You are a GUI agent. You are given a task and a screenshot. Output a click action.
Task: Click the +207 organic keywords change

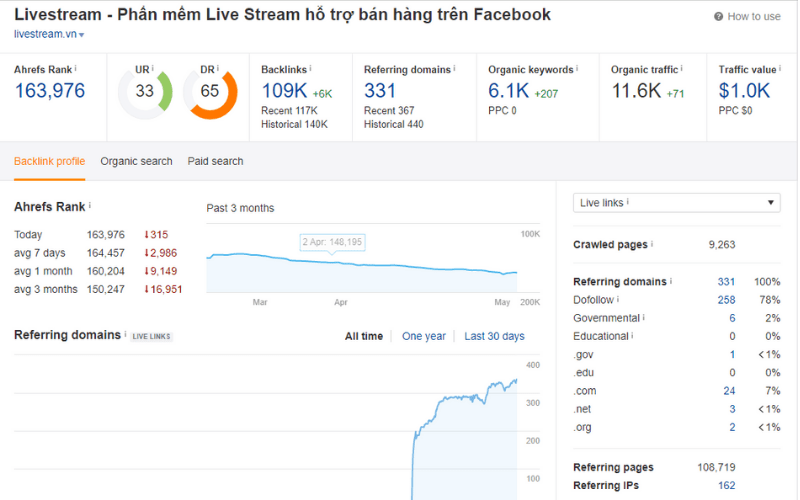click(x=546, y=94)
